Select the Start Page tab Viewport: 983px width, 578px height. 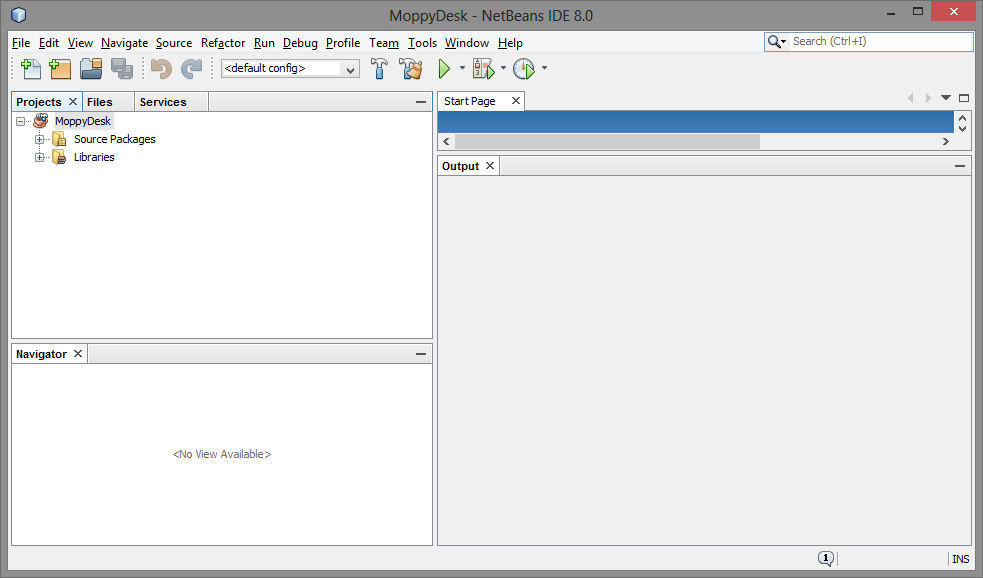coord(470,101)
